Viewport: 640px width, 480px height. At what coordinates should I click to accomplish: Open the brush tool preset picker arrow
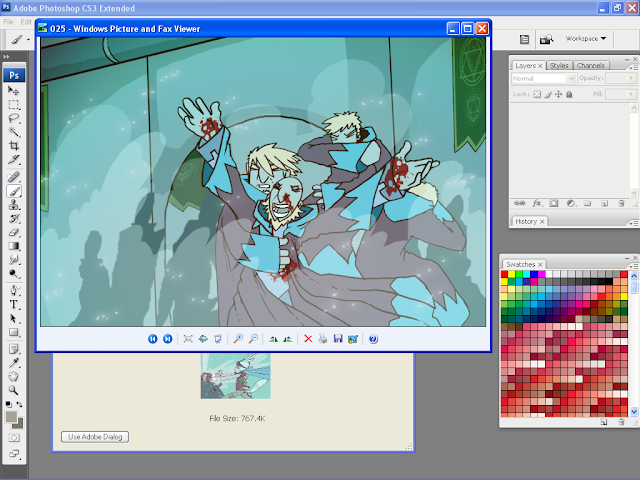click(x=28, y=40)
